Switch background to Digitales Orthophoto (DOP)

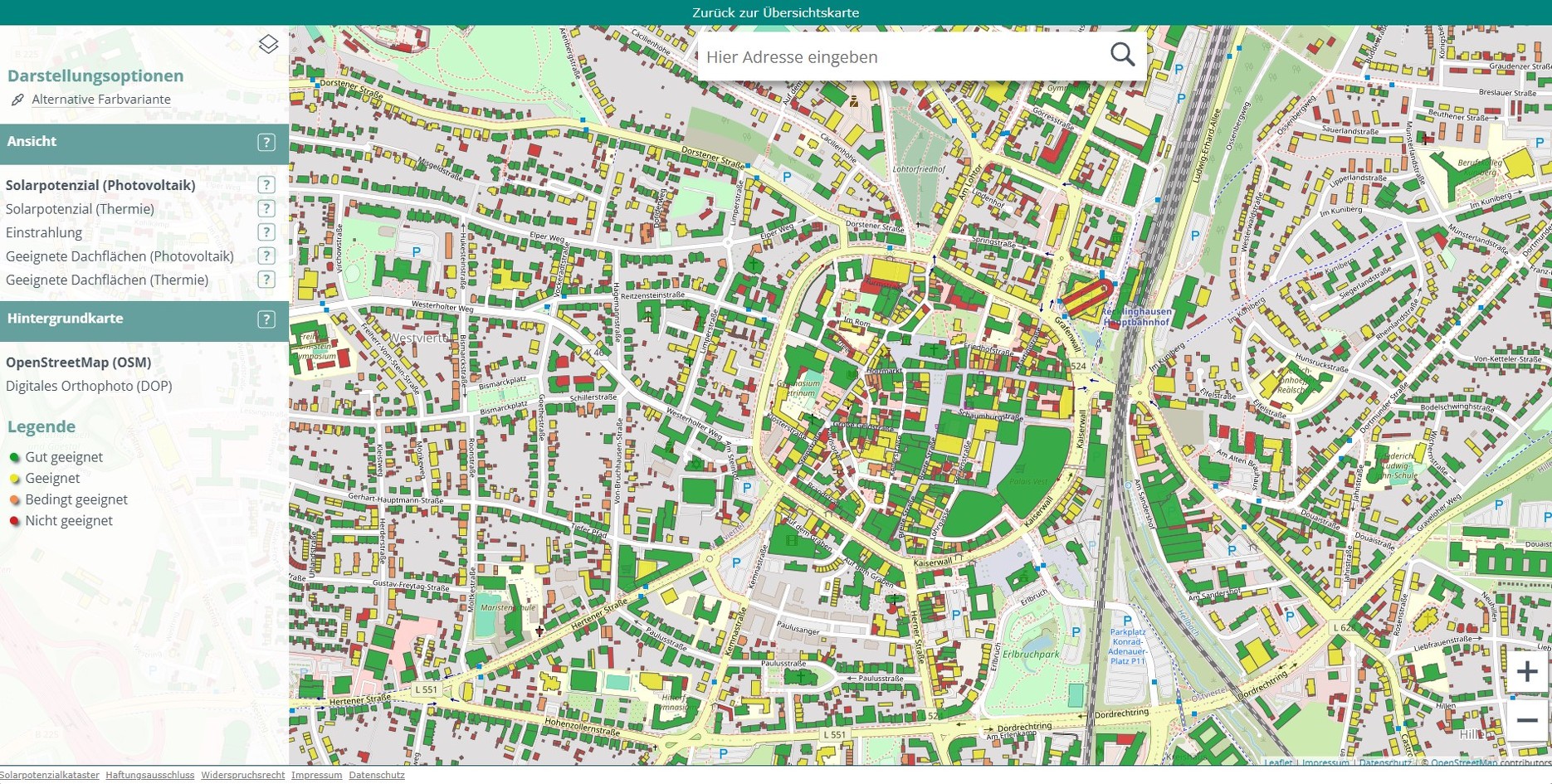[x=89, y=386]
